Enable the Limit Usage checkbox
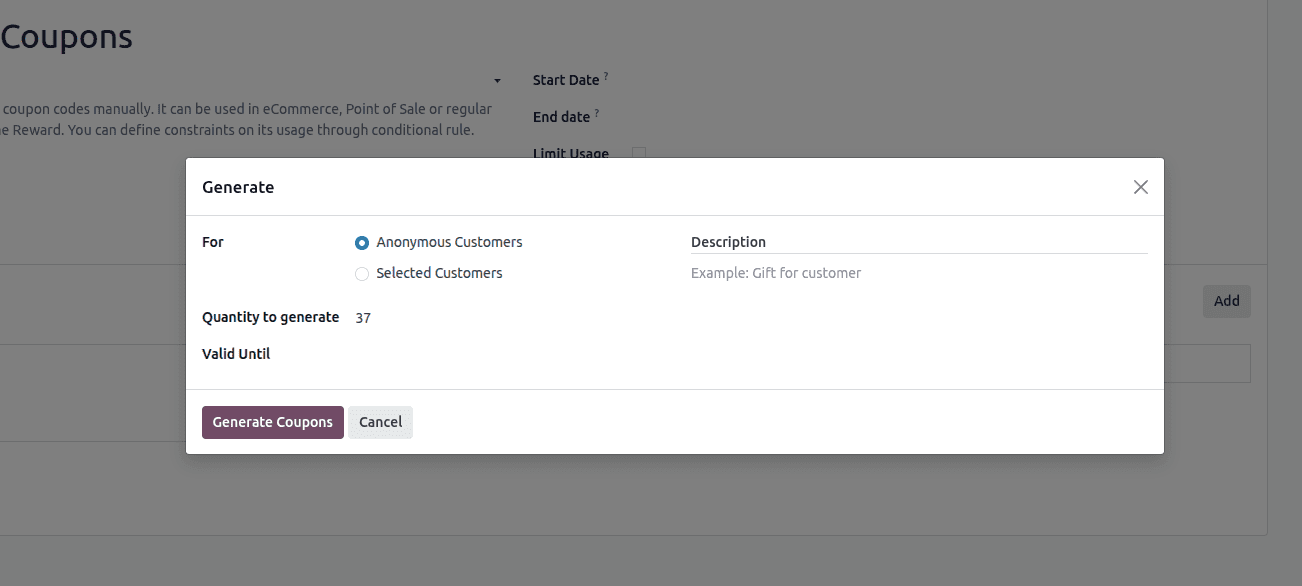This screenshot has height=586, width=1302. point(638,153)
